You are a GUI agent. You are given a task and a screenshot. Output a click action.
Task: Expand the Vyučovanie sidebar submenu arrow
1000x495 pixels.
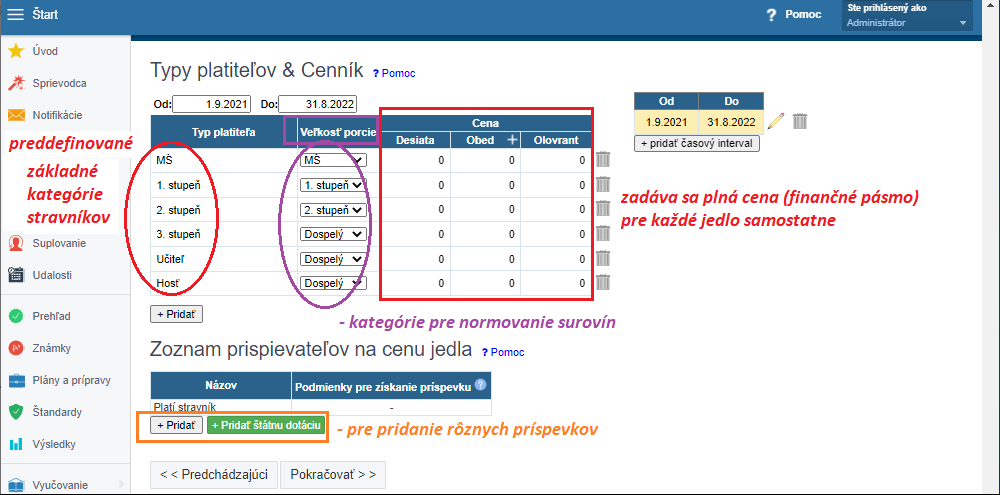(x=121, y=485)
